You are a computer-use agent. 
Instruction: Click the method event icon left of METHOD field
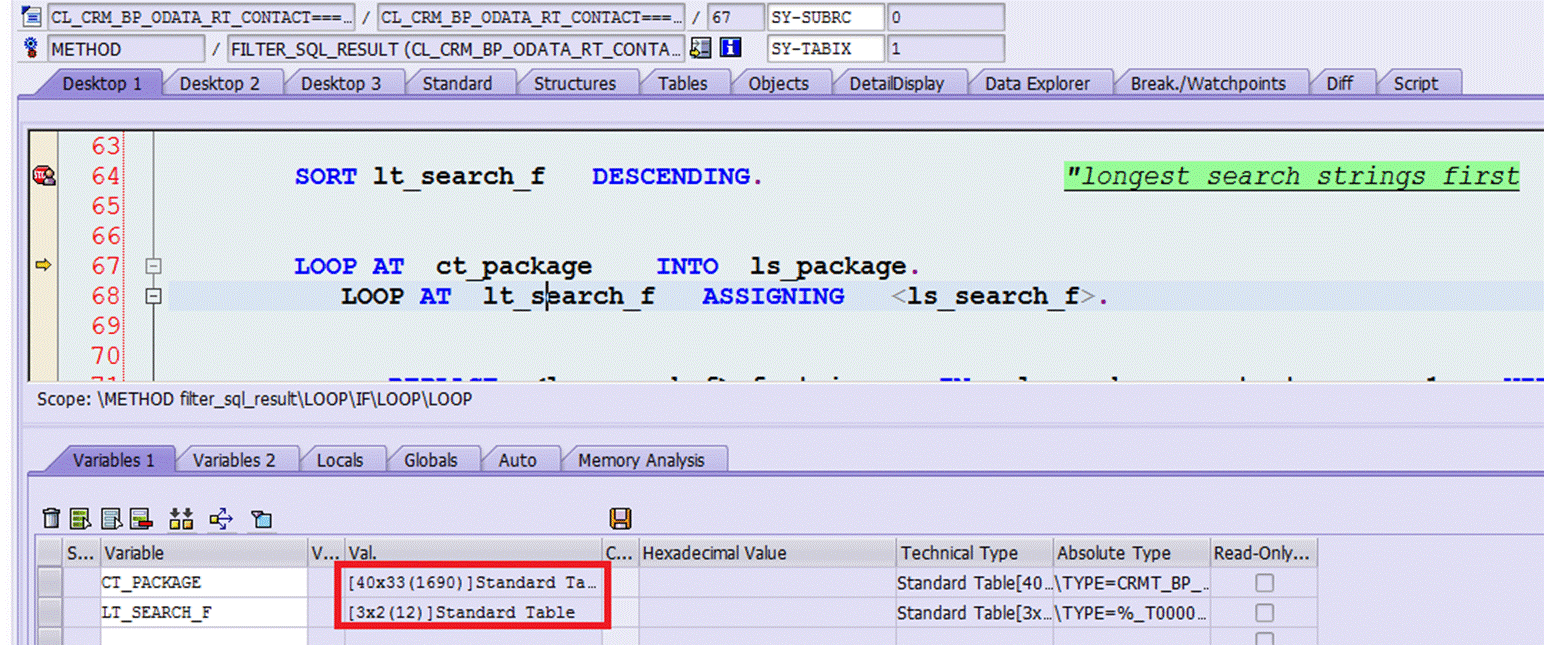31,48
